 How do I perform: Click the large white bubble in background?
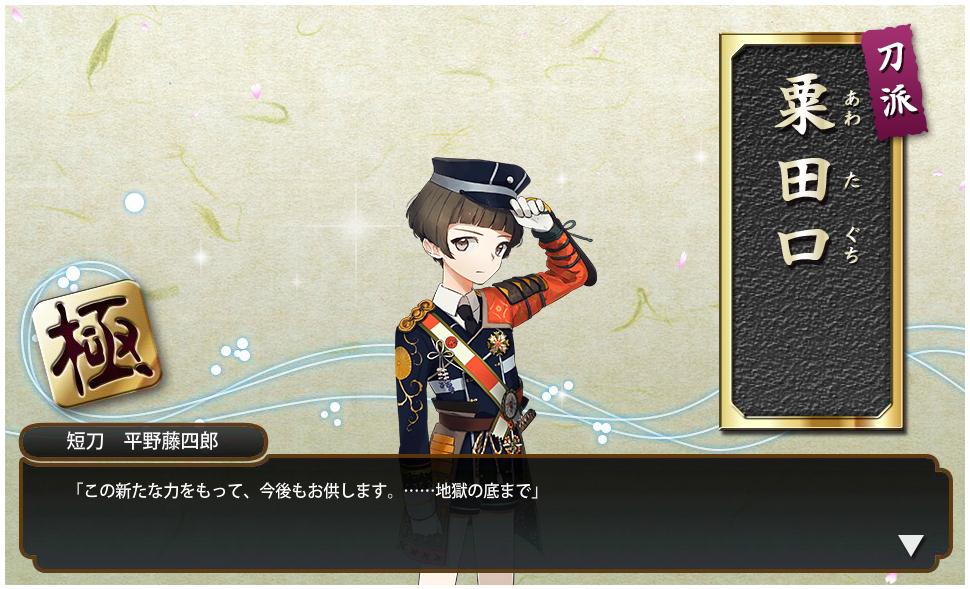pyautogui.click(x=134, y=202)
